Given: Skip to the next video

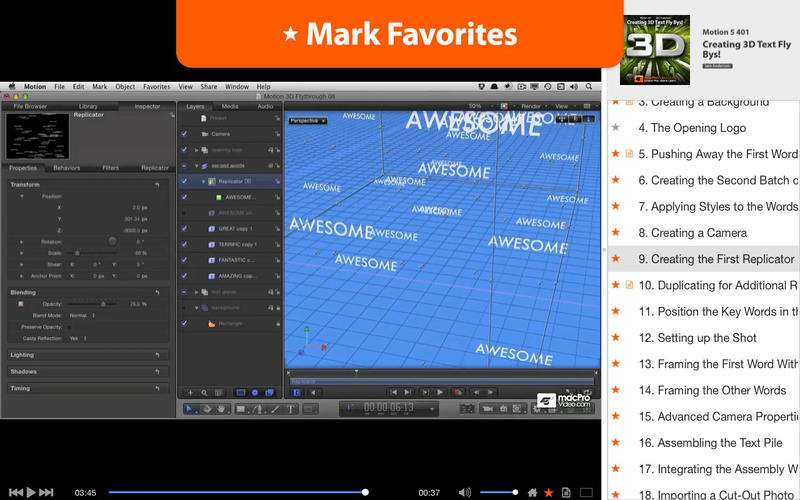Looking at the screenshot, I should click(x=48, y=492).
